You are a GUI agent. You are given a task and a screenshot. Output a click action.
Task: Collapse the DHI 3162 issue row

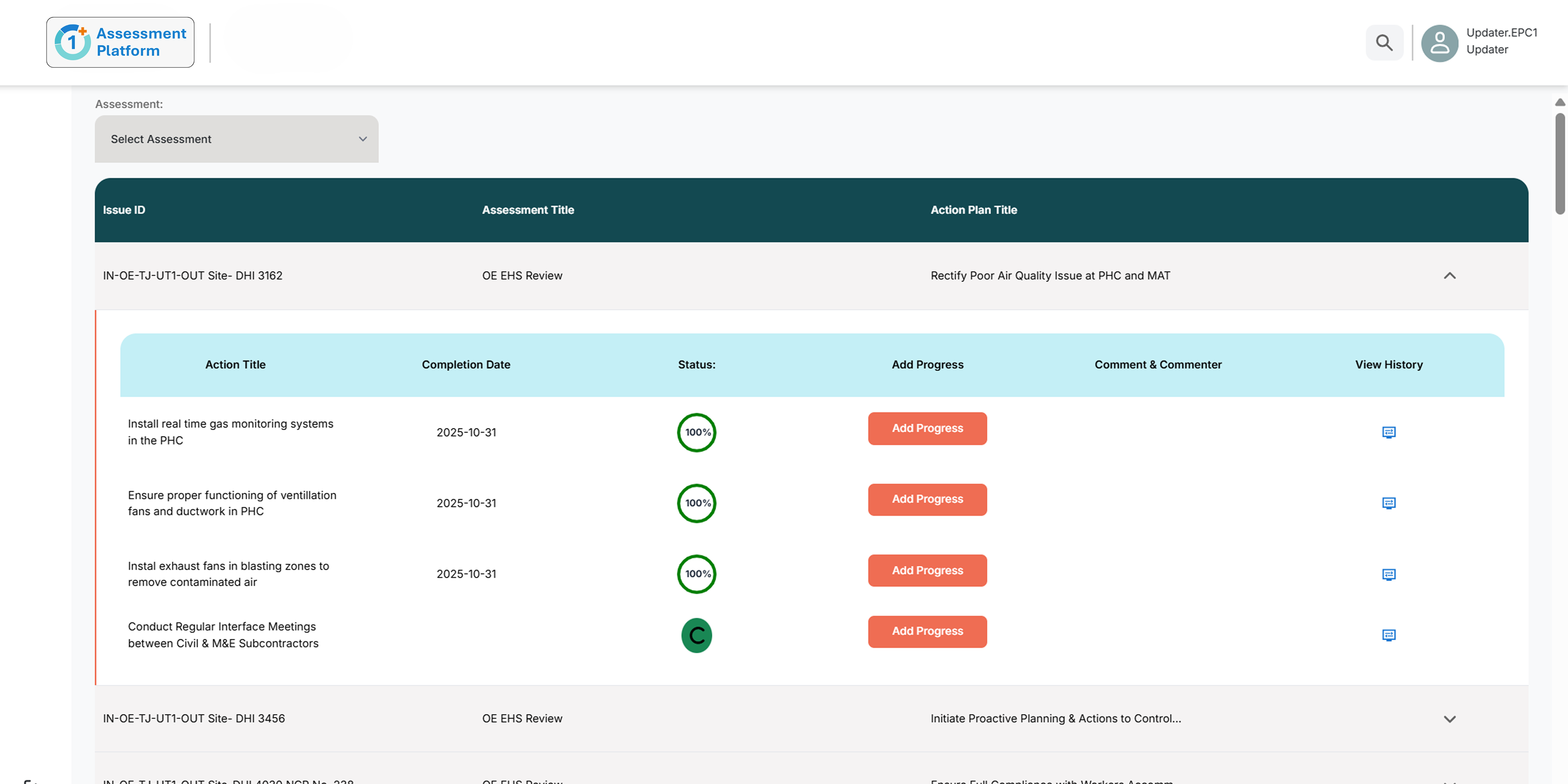(1449, 276)
